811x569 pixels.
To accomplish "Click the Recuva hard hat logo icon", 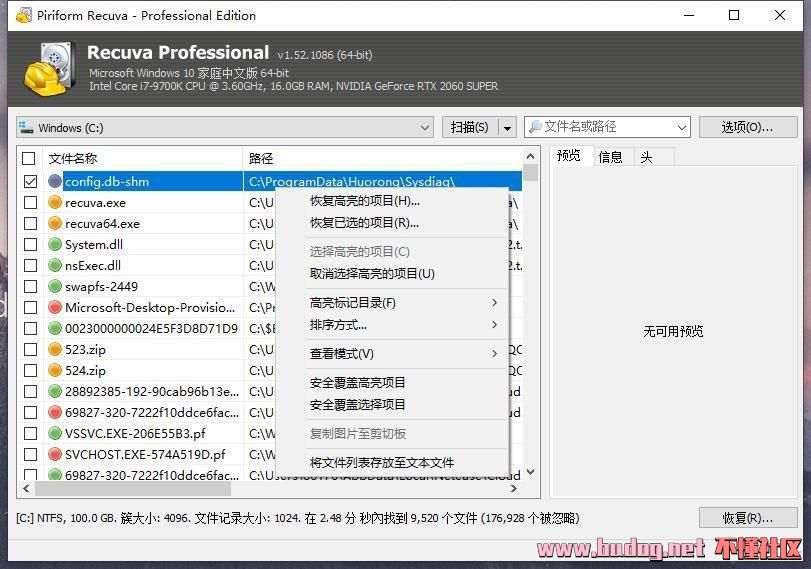I will (x=46, y=68).
